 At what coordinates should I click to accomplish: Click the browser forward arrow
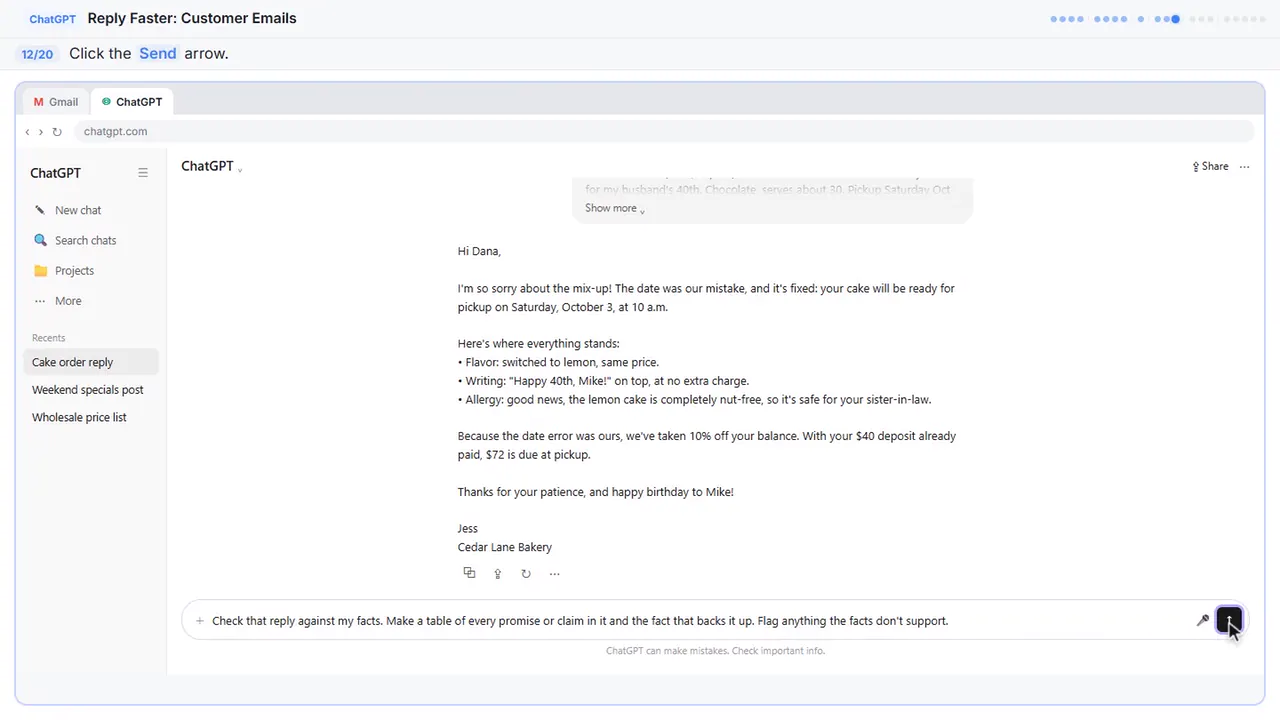tap(40, 132)
